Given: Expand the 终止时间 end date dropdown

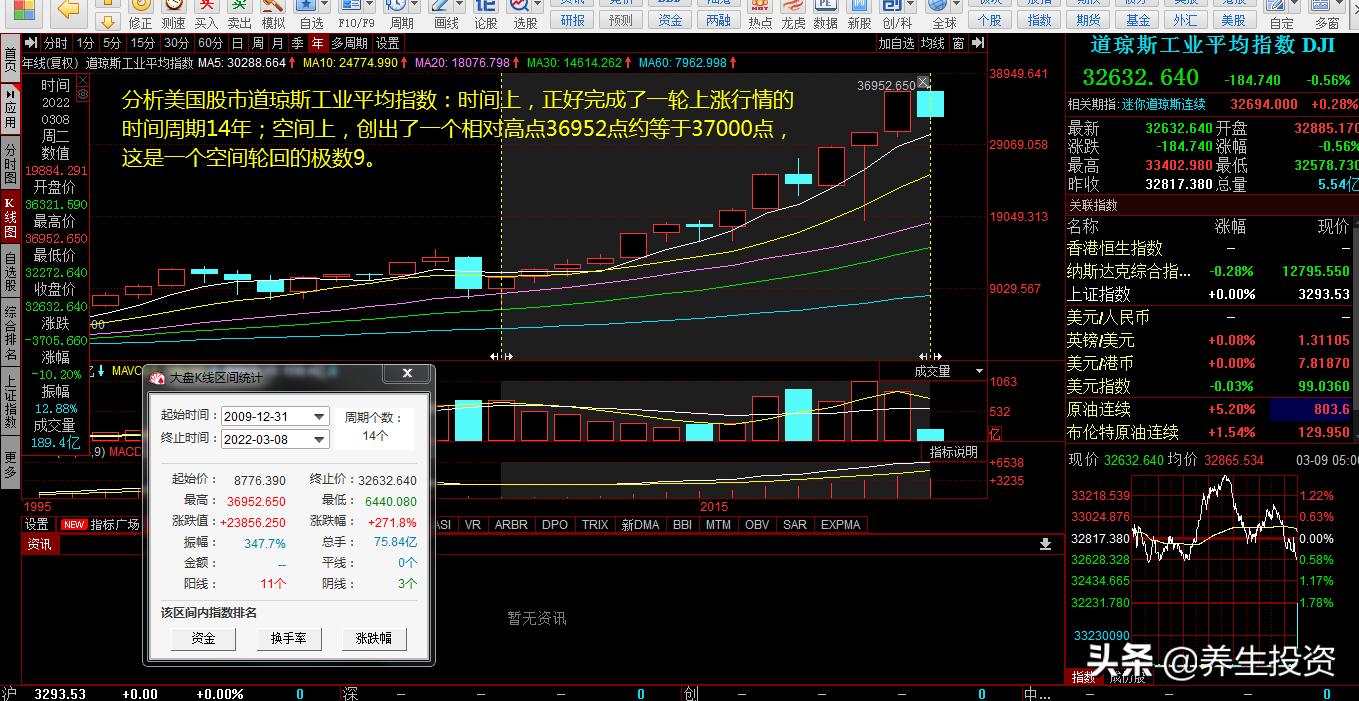Looking at the screenshot, I should click(x=319, y=439).
